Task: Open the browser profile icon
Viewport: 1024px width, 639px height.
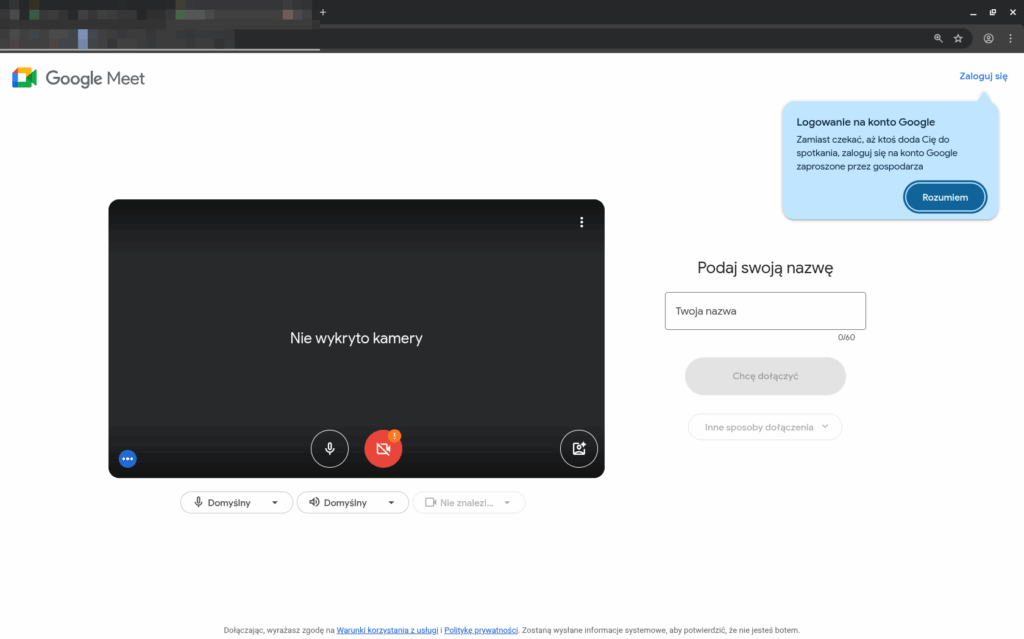Action: click(988, 38)
